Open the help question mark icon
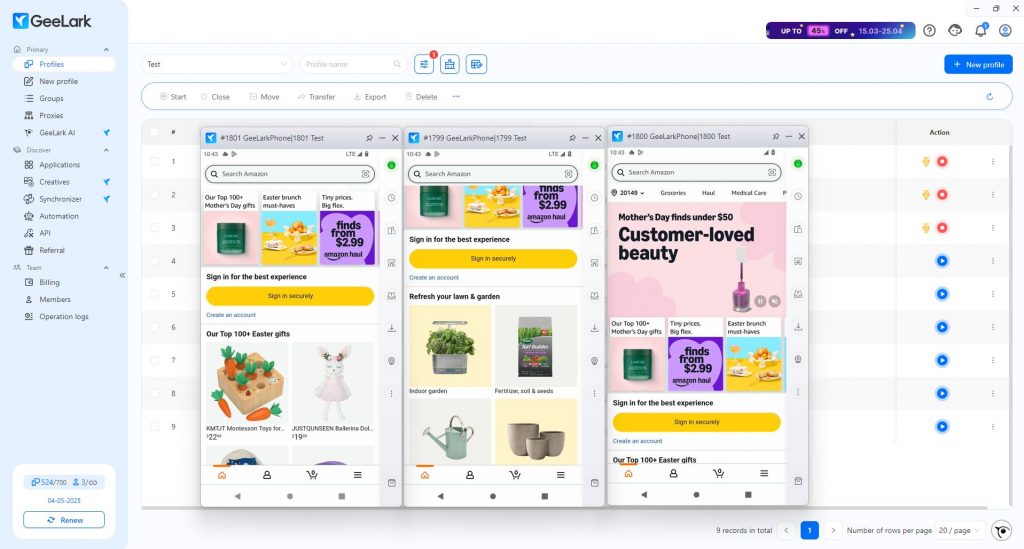The height and width of the screenshot is (549, 1024). (929, 31)
